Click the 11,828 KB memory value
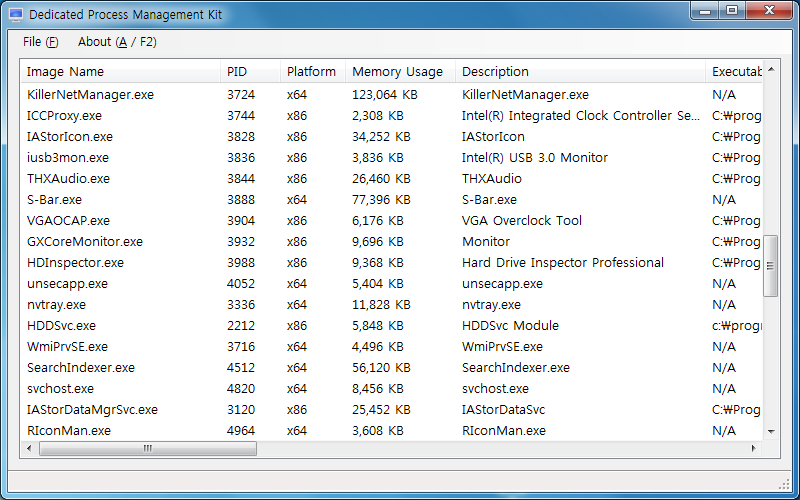 pos(381,305)
